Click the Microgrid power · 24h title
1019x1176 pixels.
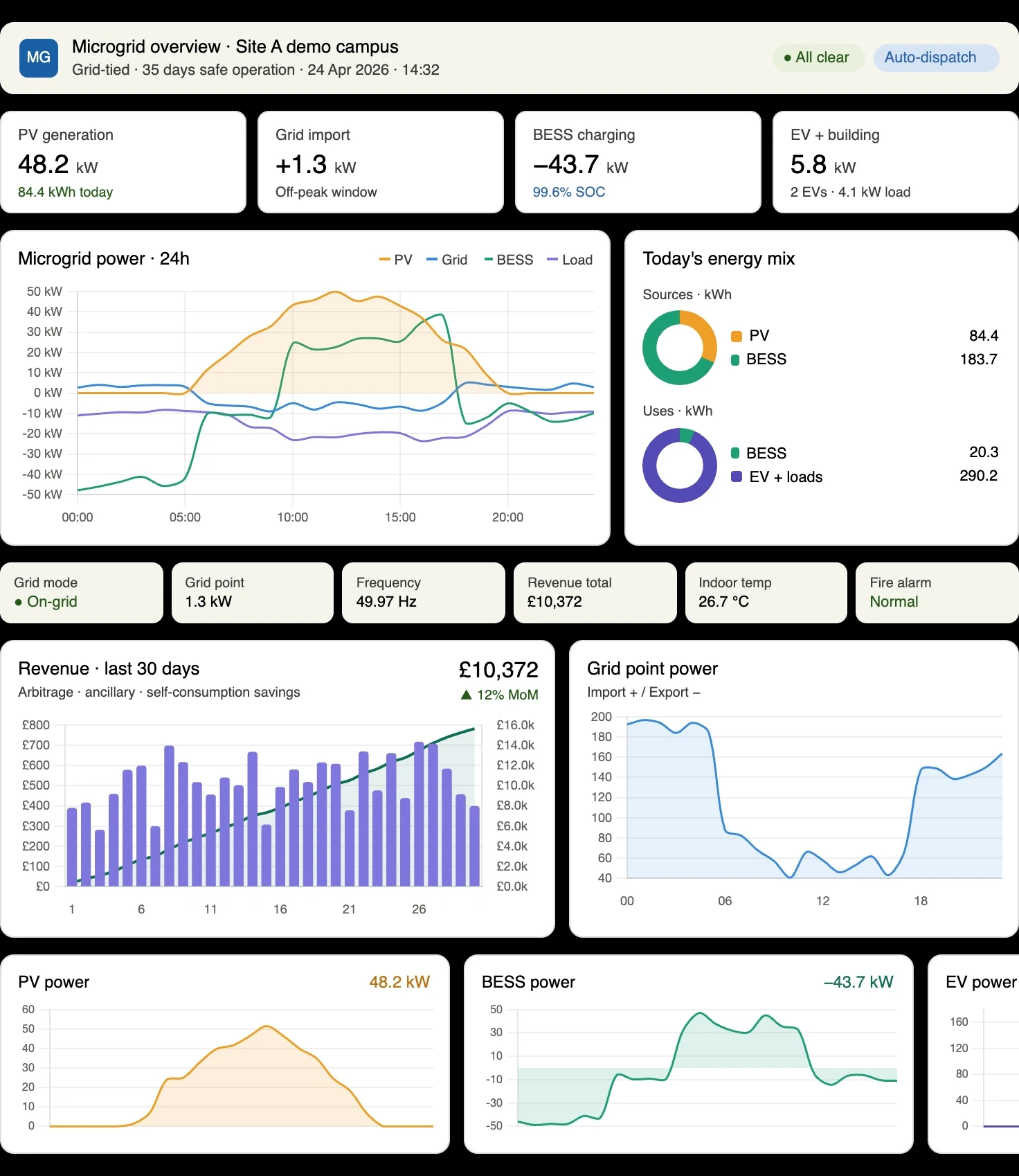pyautogui.click(x=104, y=259)
